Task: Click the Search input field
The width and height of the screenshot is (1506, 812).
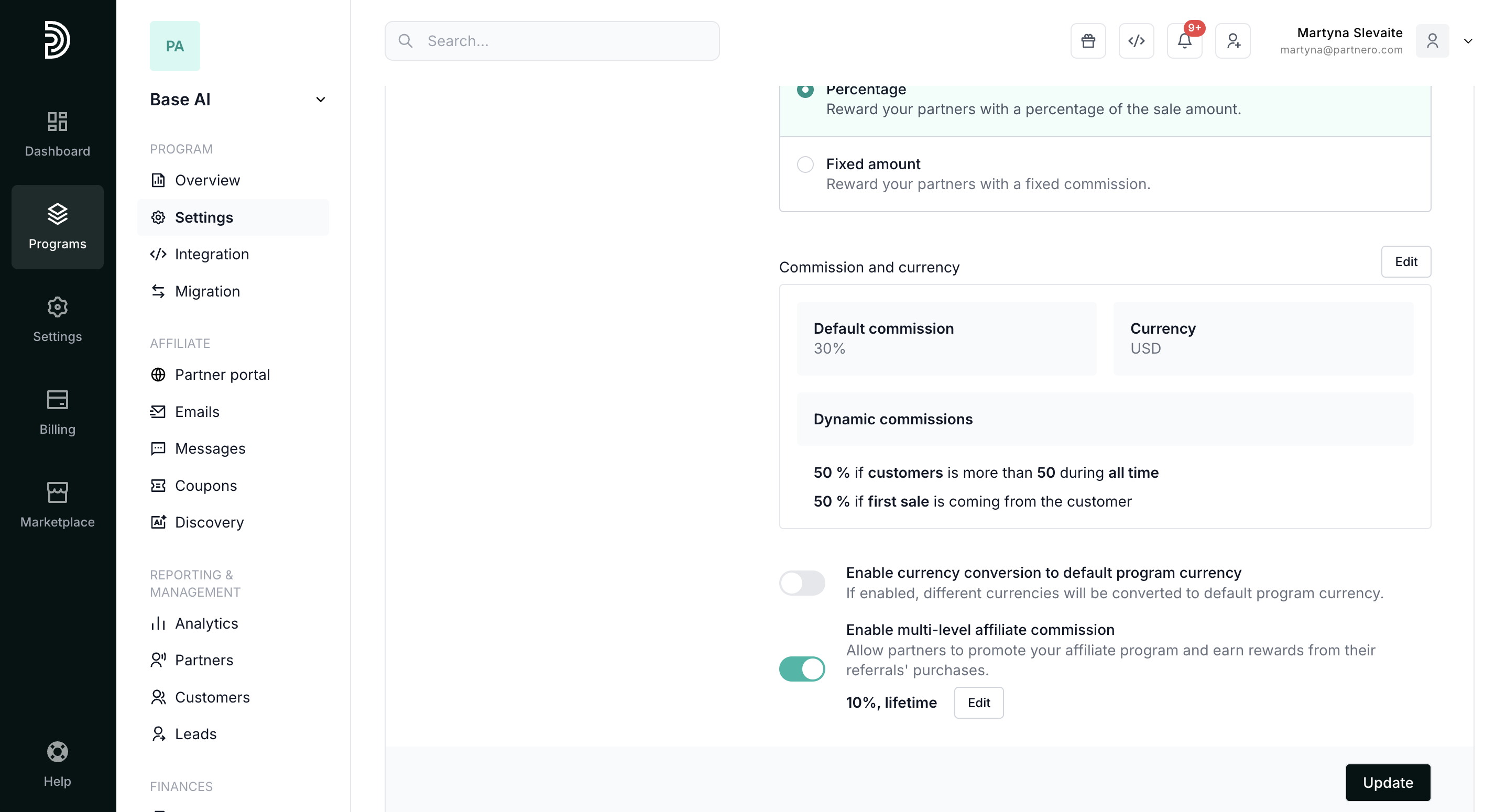Action: click(x=552, y=41)
